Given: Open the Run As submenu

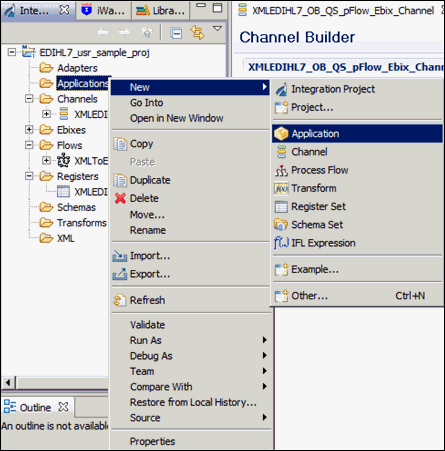Looking at the screenshot, I should pyautogui.click(x=190, y=340).
